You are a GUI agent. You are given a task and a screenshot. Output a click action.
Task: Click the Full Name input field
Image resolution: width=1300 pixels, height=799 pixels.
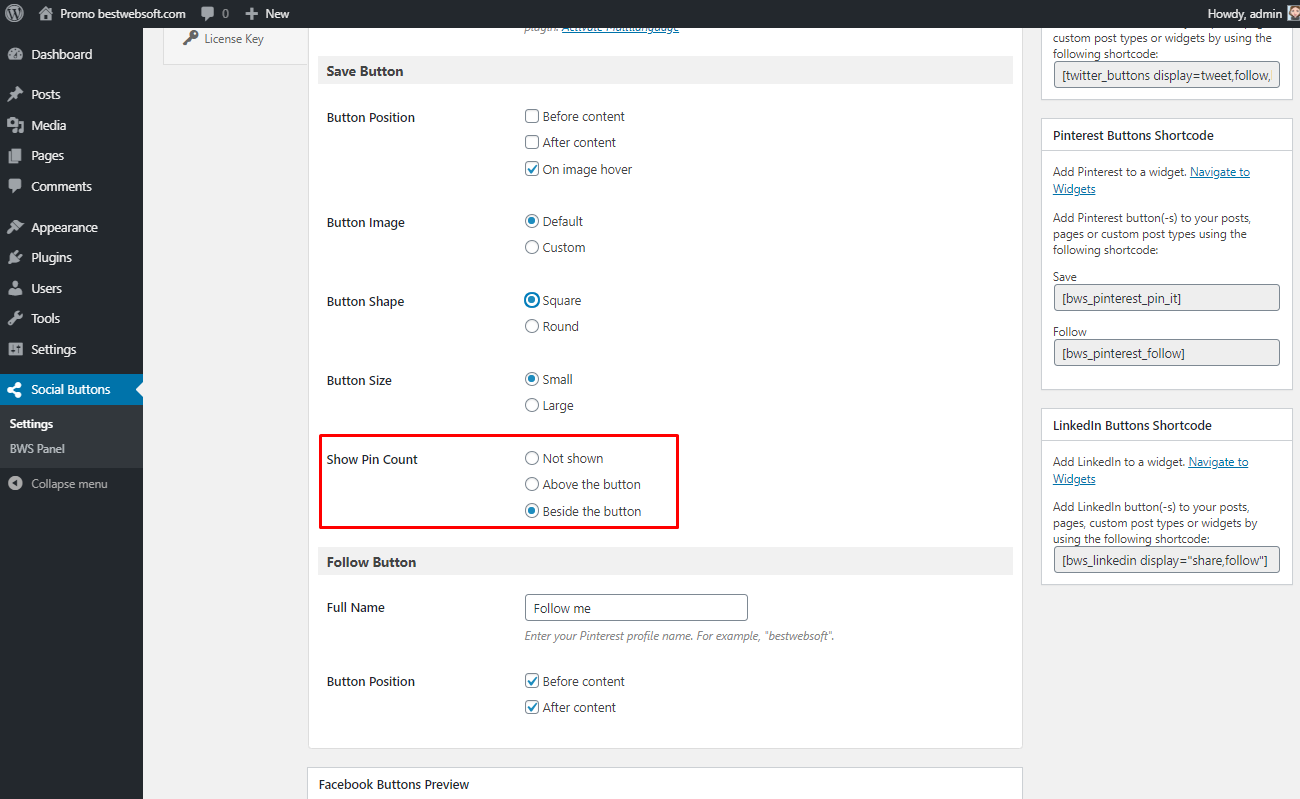[636, 608]
